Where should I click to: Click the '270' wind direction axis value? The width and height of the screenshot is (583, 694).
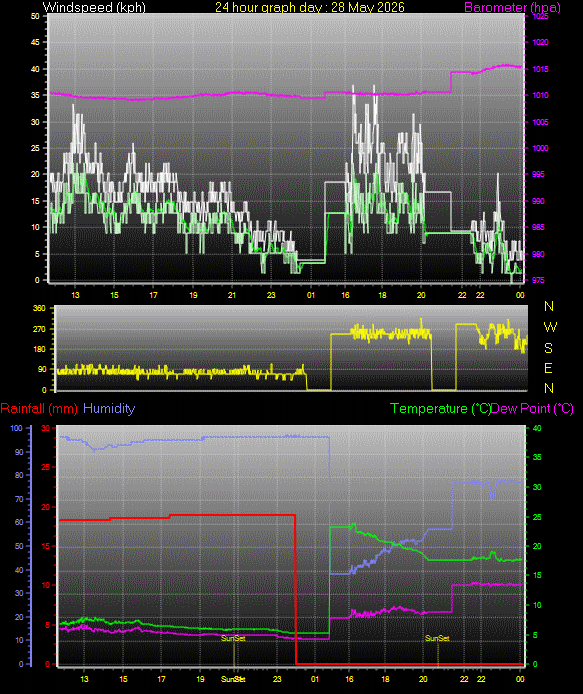(39, 329)
